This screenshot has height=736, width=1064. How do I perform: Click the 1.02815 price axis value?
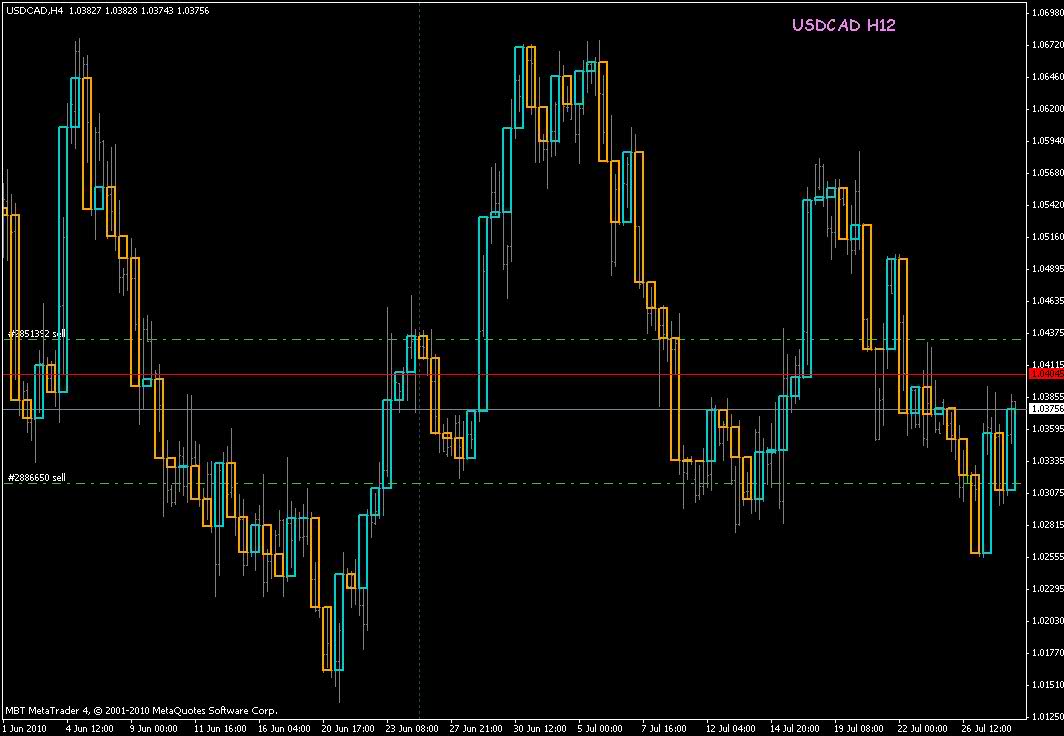tap(1047, 524)
